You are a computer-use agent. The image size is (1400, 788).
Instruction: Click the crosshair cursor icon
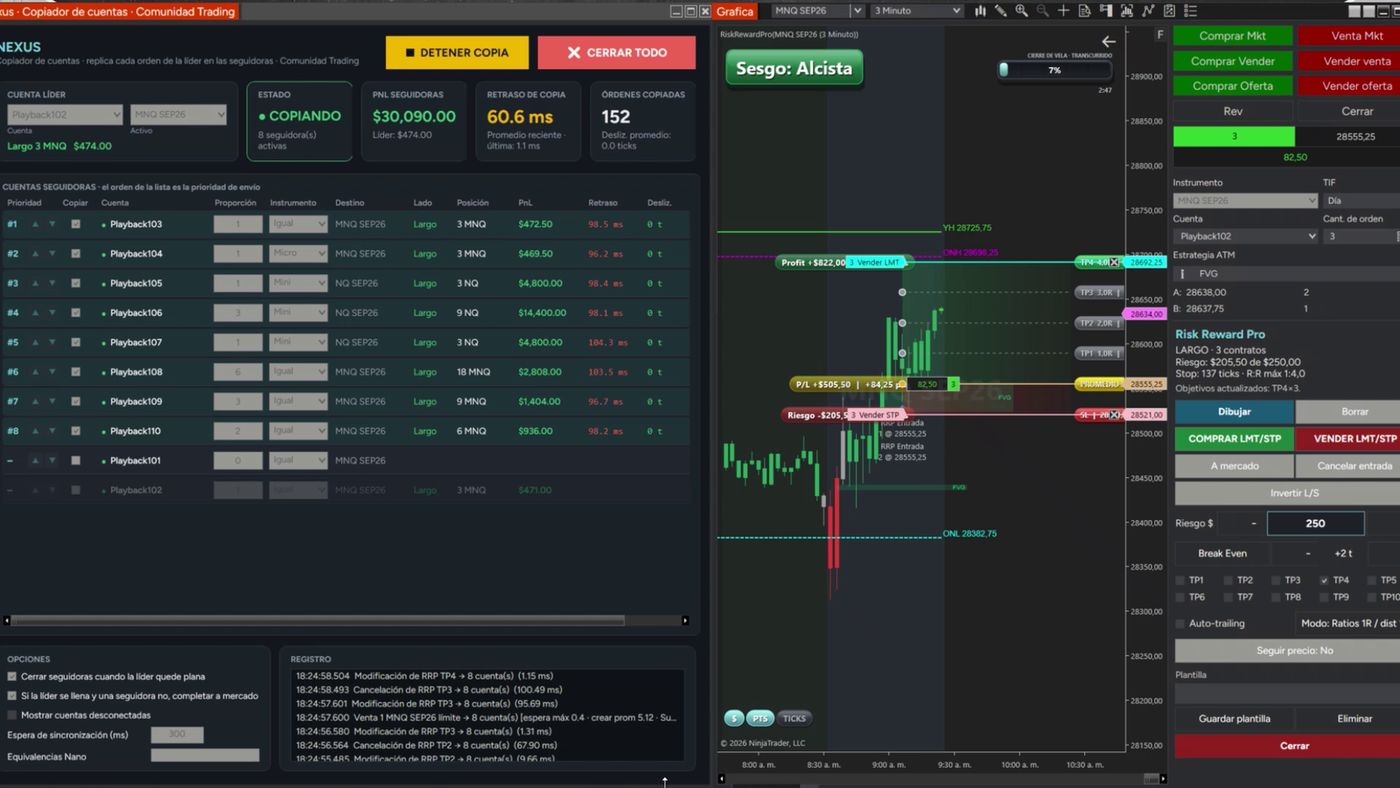tap(1063, 11)
